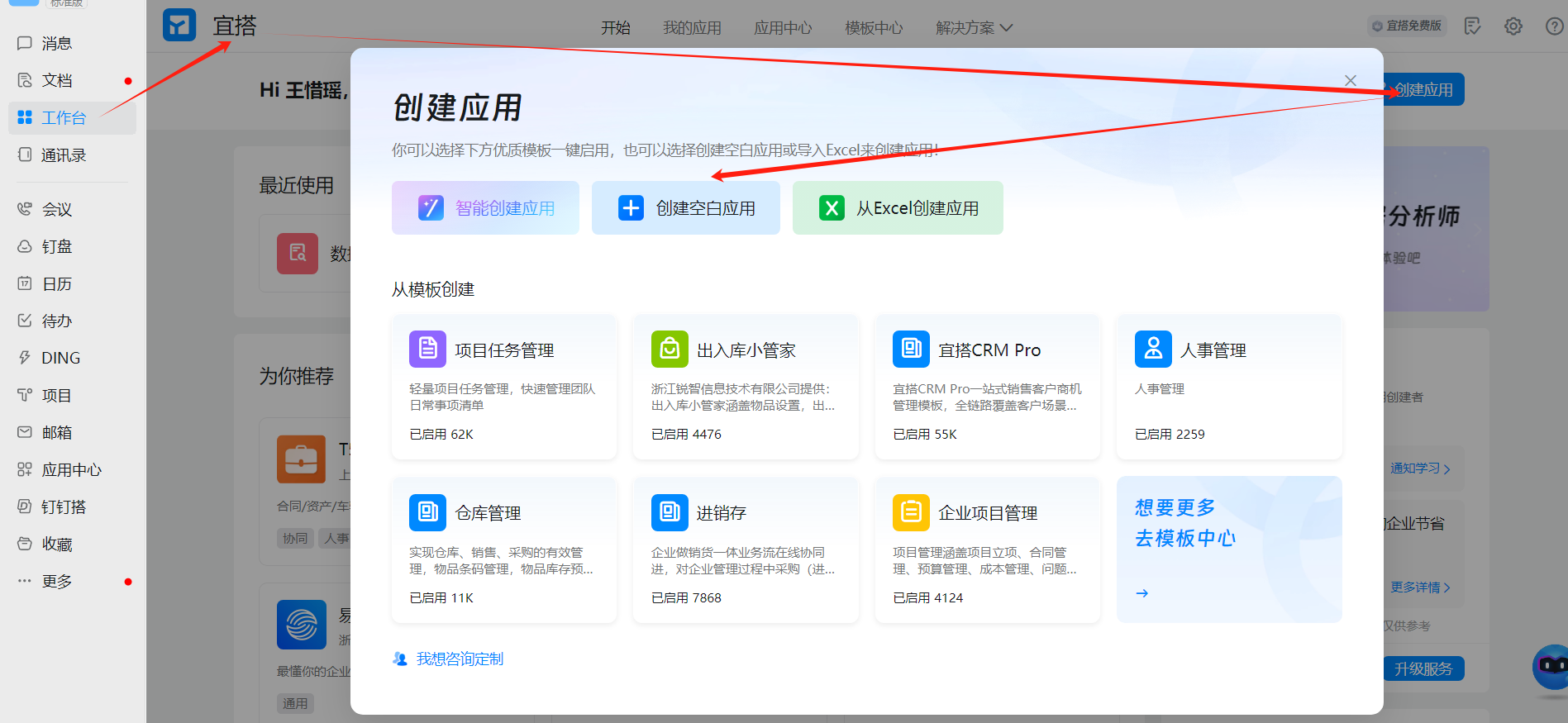1568x723 pixels.
Task: Click 智能创建应用 button
Action: tap(485, 207)
